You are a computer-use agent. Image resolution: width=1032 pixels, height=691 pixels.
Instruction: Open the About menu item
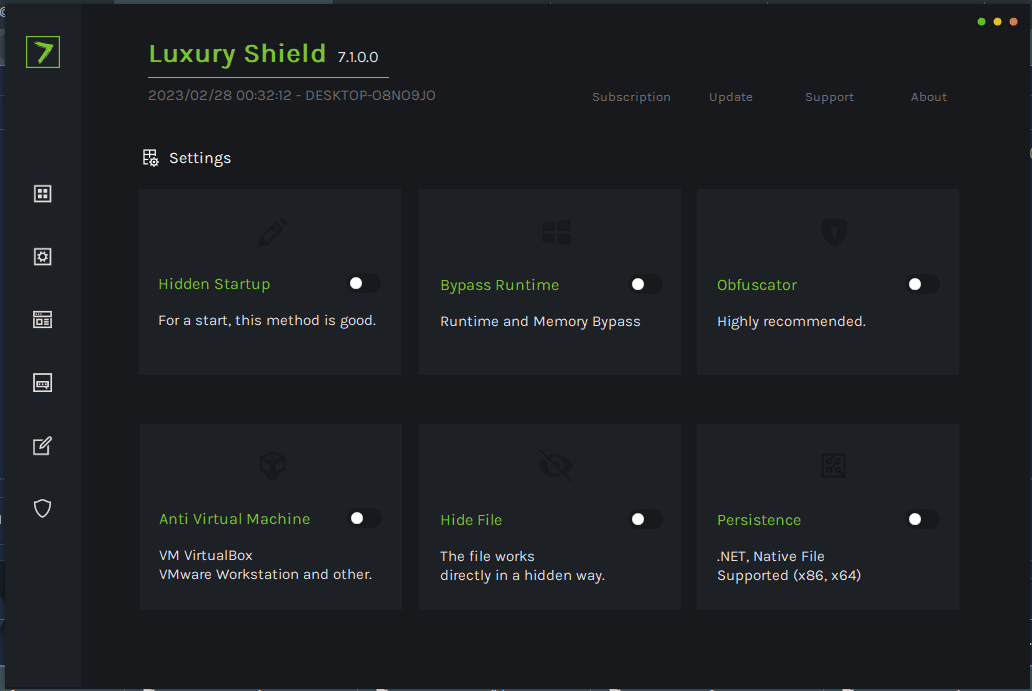pyautogui.click(x=929, y=97)
